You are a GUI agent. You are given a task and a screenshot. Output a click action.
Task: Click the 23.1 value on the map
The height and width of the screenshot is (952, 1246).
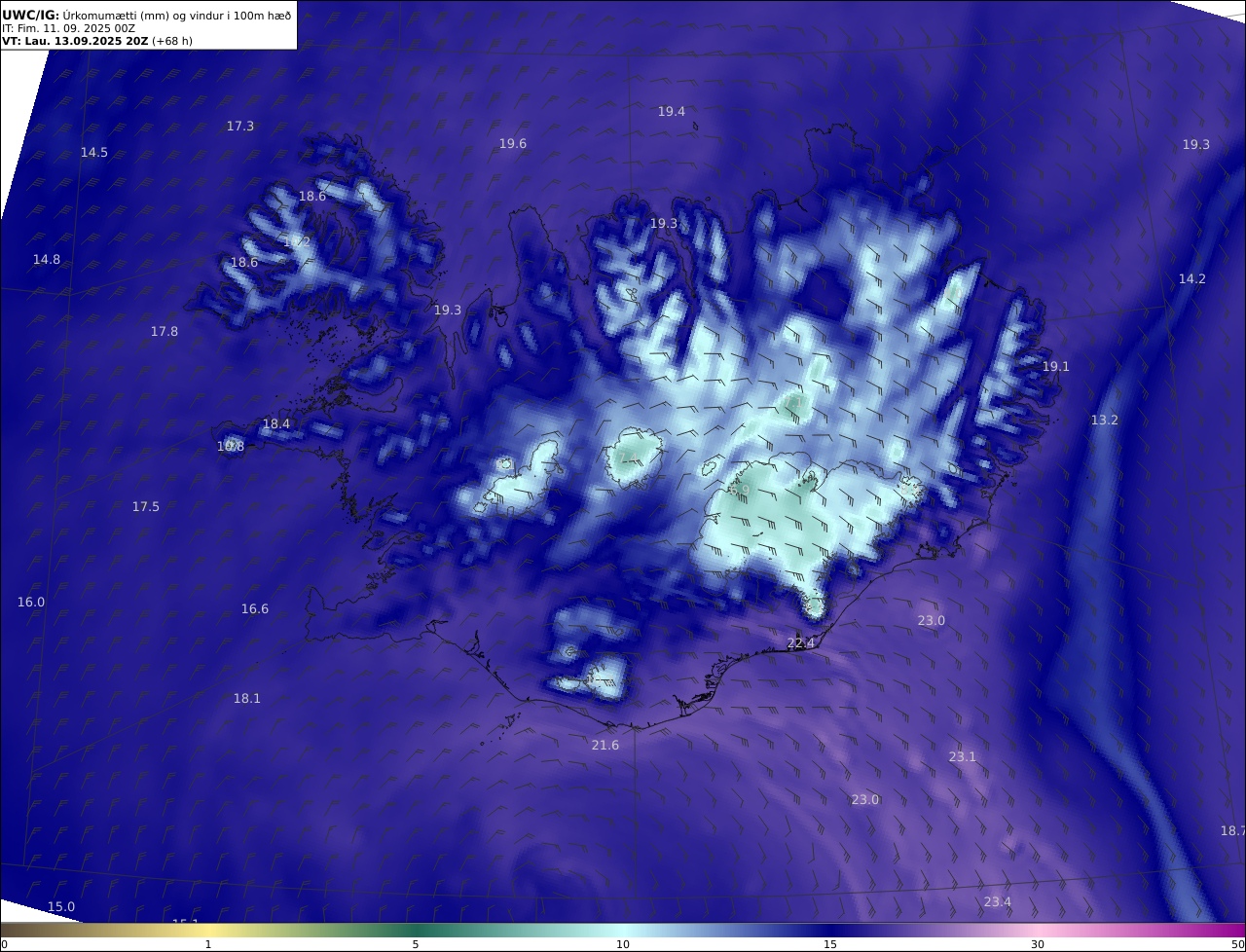[x=963, y=757]
